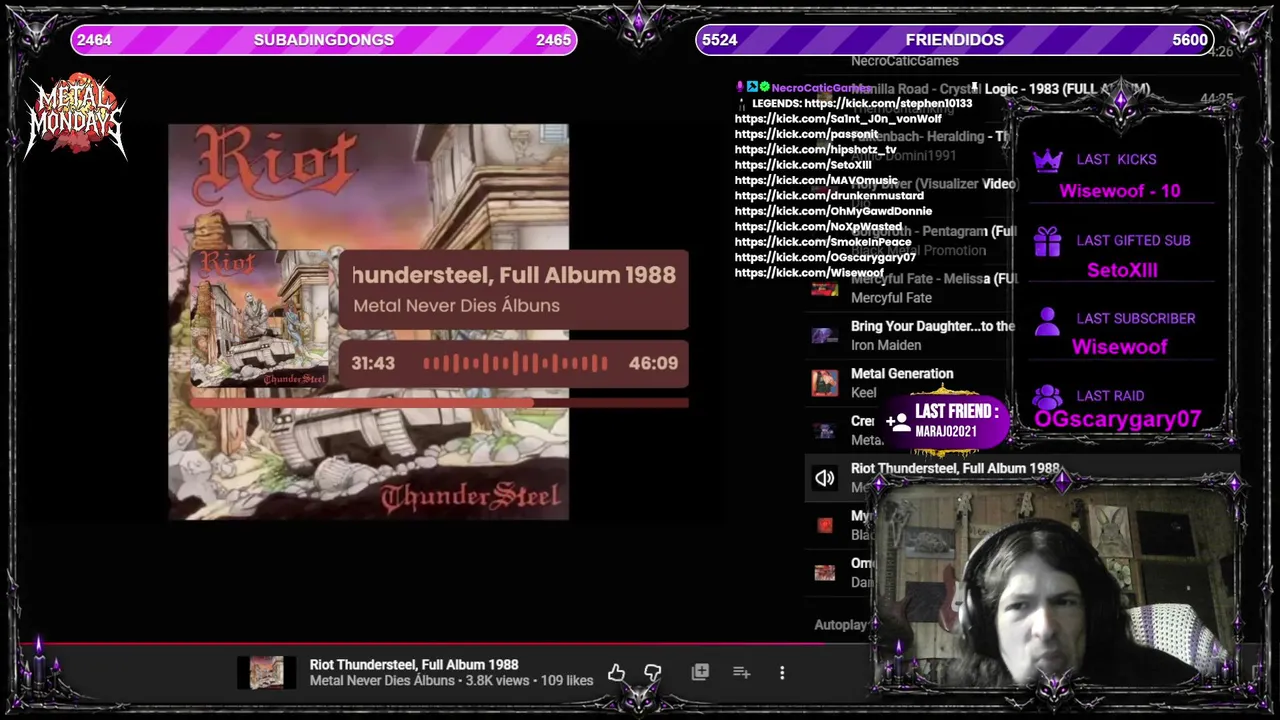Click the add-to-playlist icon in player bar
The height and width of the screenshot is (720, 1280).
point(741,673)
